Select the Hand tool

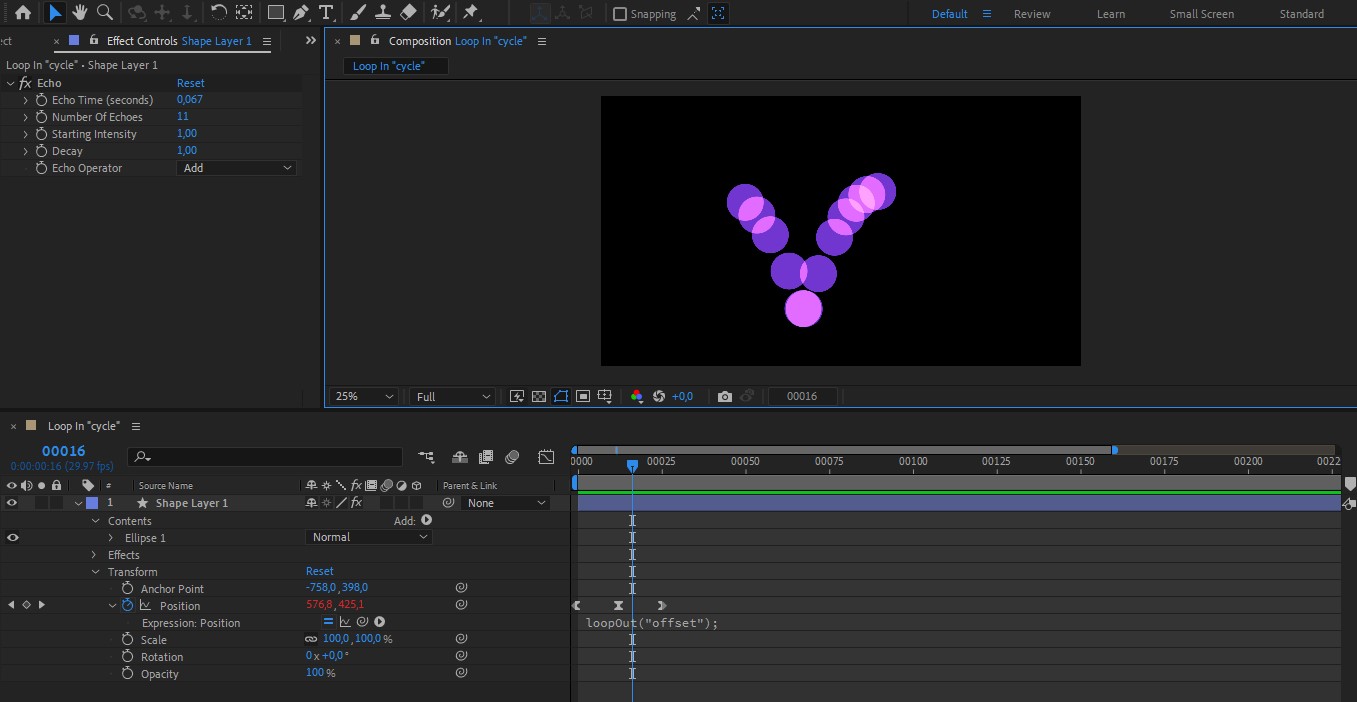79,13
